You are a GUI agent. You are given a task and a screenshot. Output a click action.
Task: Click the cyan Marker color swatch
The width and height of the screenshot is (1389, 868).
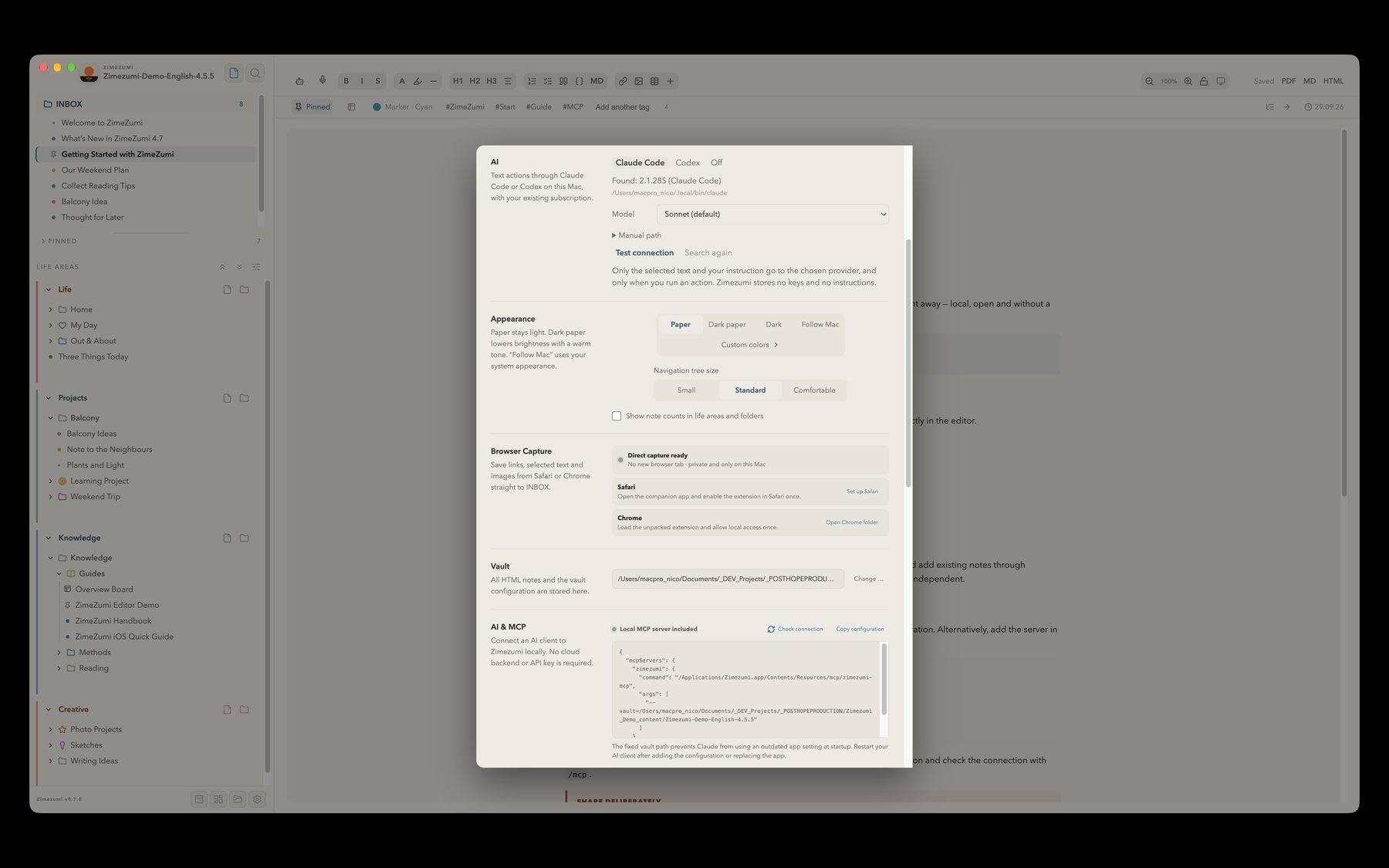[377, 107]
